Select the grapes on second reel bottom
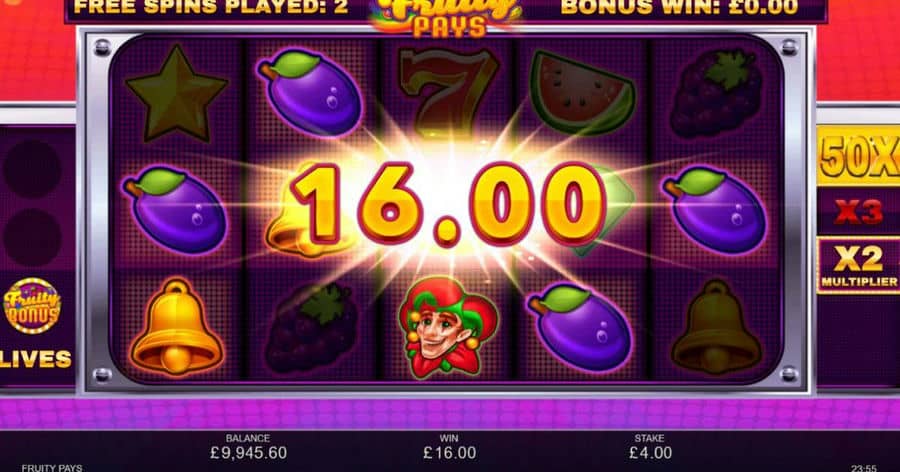The width and height of the screenshot is (900, 472). [x=312, y=328]
